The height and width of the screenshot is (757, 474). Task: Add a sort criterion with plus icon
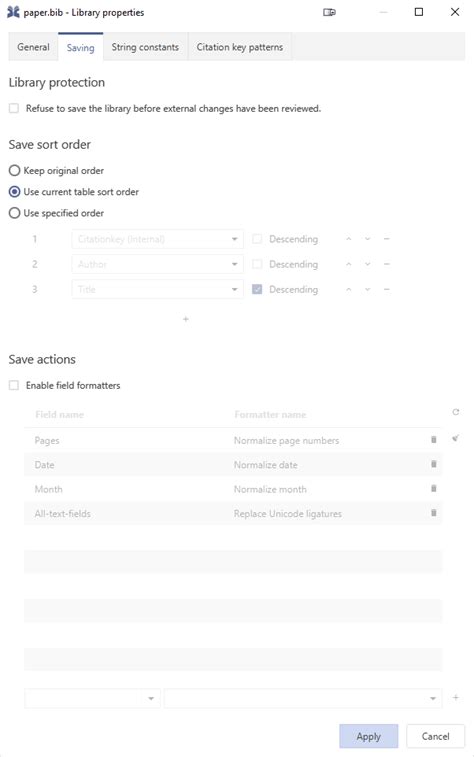186,319
